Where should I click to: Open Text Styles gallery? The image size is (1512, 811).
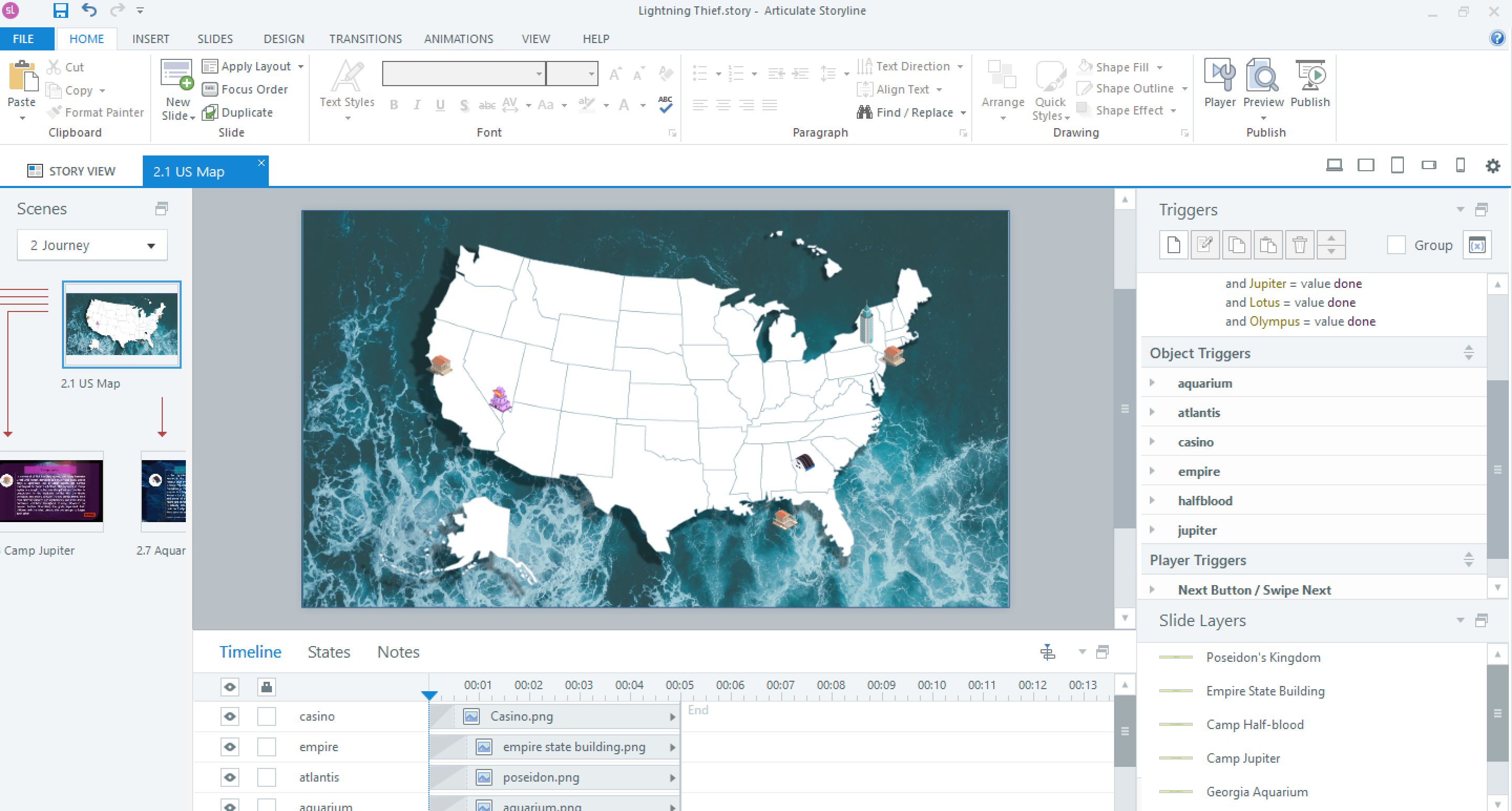click(x=347, y=89)
